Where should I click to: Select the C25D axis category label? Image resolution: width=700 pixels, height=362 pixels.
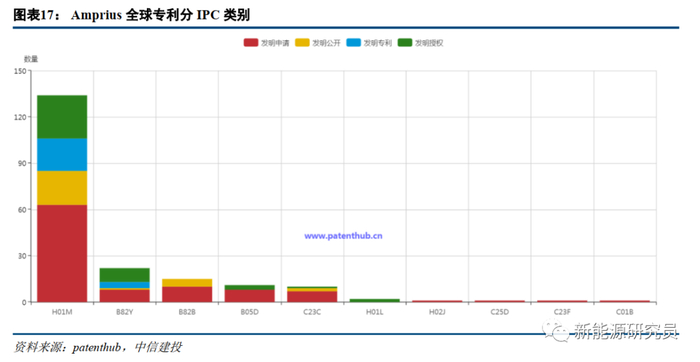coord(500,312)
